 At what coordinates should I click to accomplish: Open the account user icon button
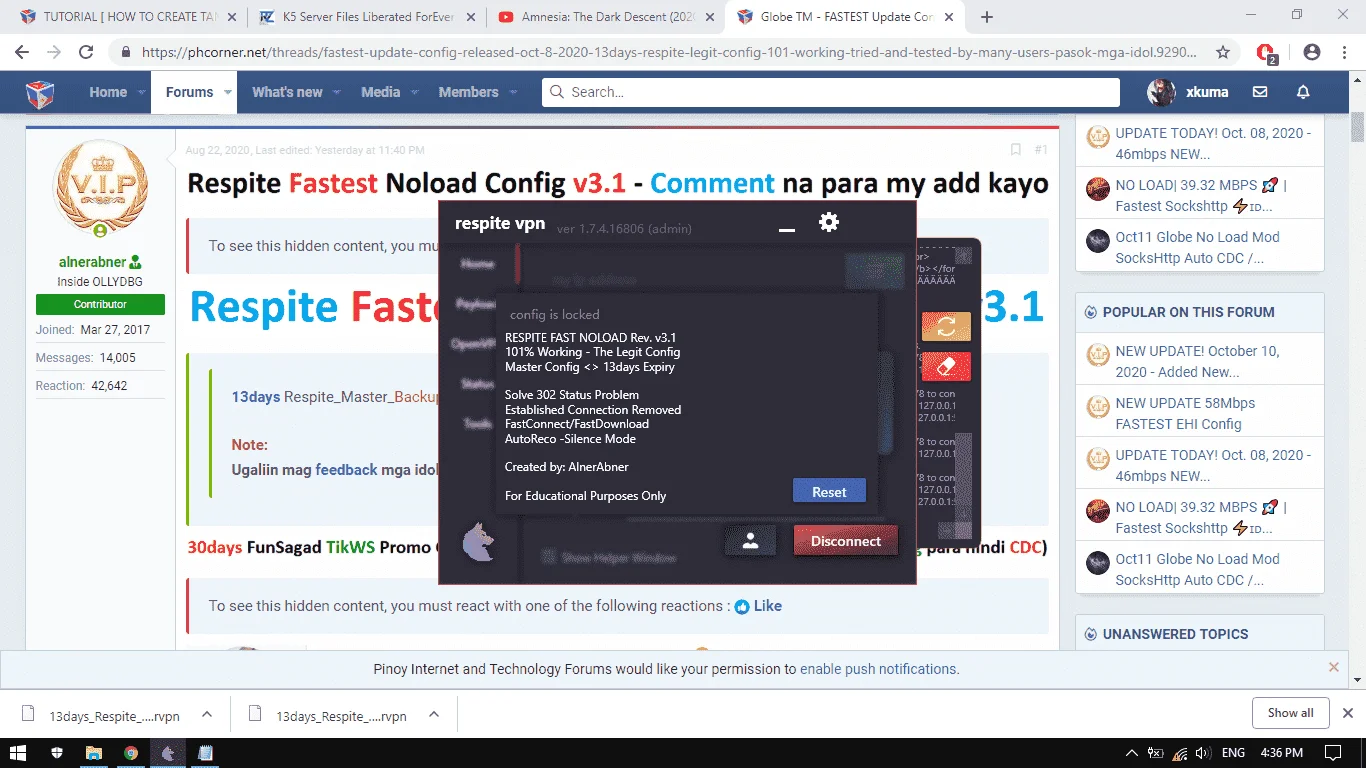click(x=751, y=541)
